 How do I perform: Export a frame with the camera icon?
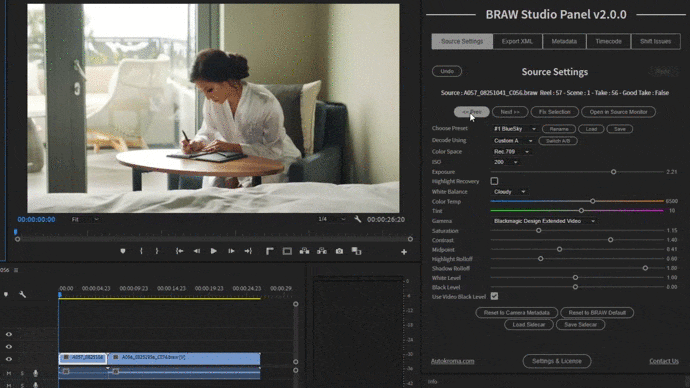click(339, 251)
